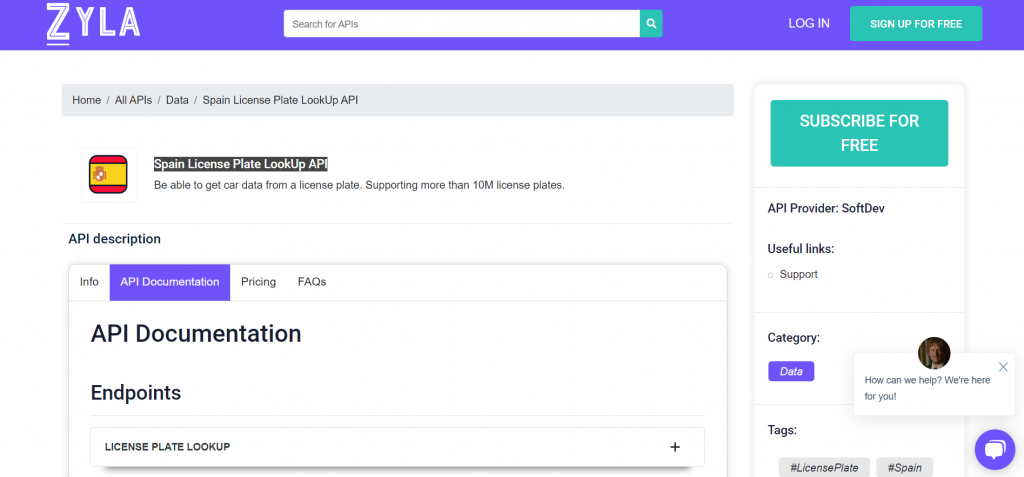Click the support agent avatar

(934, 353)
